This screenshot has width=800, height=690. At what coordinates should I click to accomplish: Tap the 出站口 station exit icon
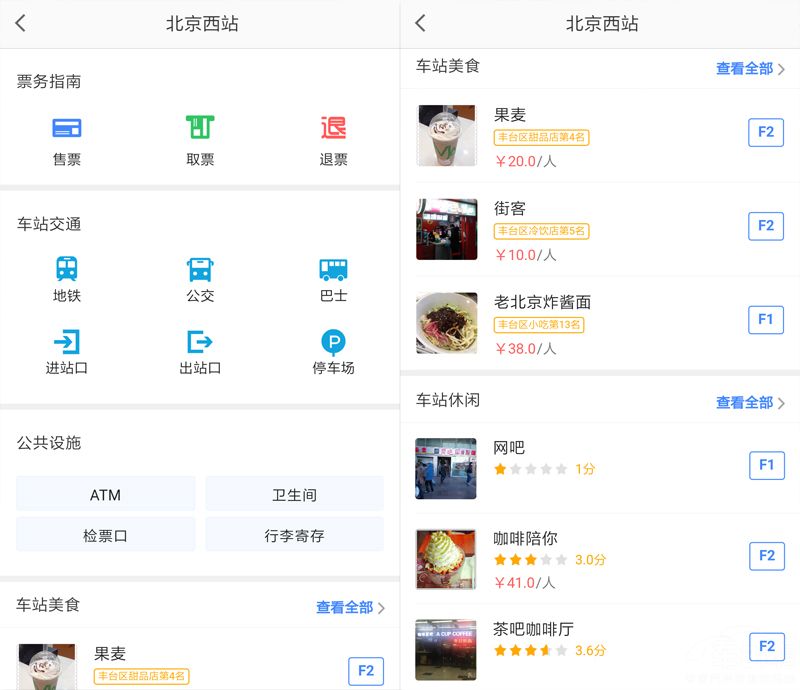click(200, 343)
